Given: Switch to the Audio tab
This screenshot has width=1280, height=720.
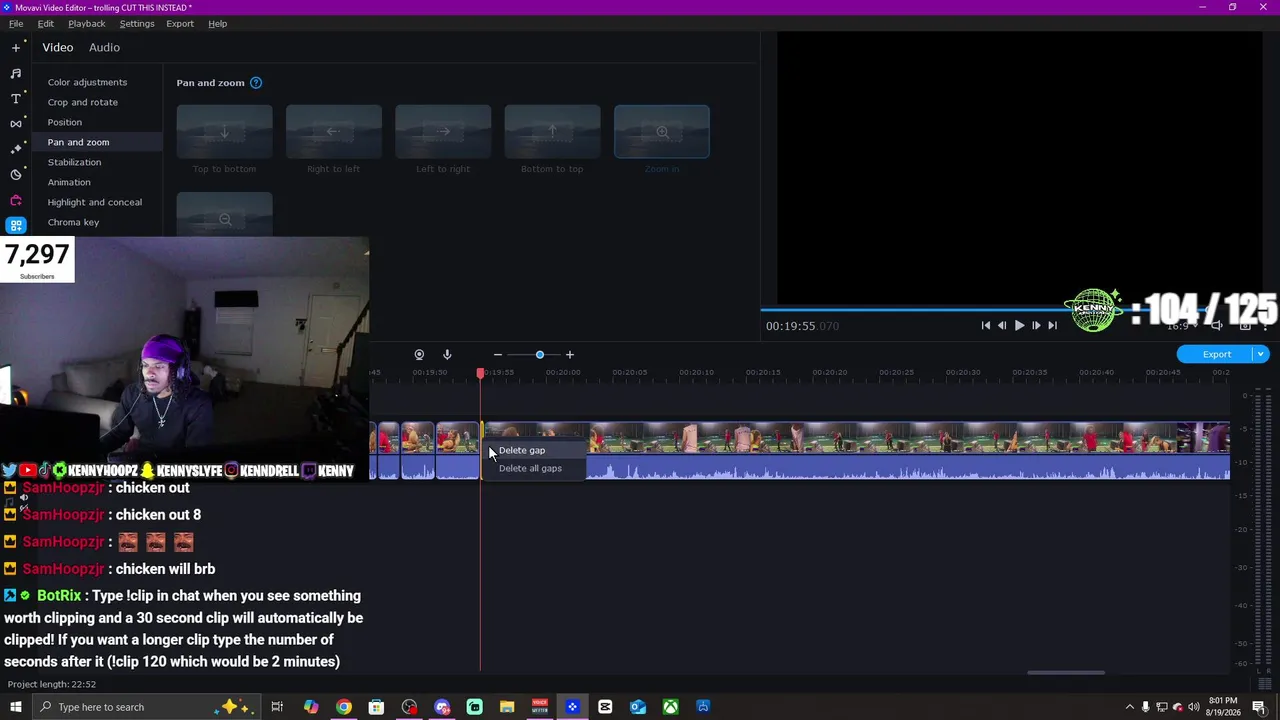Looking at the screenshot, I should (104, 47).
